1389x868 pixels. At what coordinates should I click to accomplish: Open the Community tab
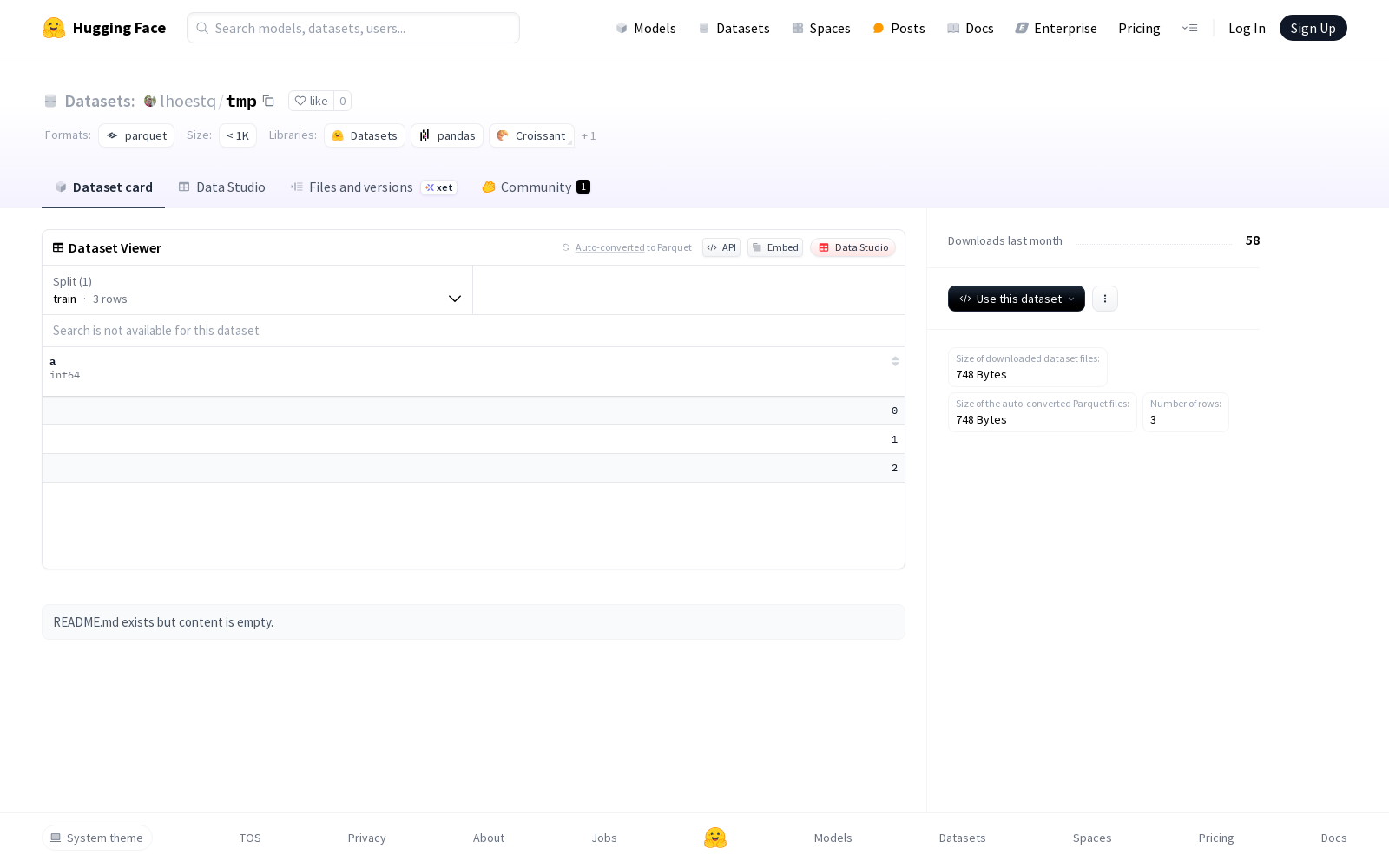pos(537,187)
